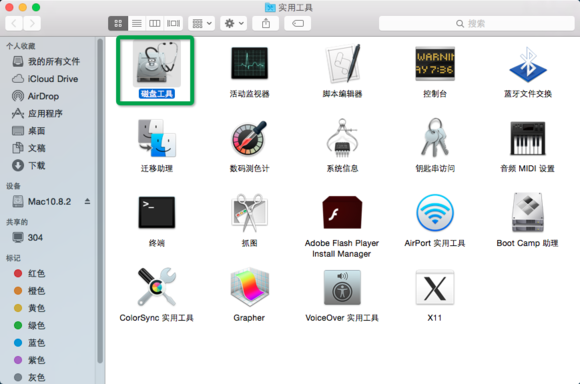Viewport: 580px width, 384px height.
Task: Open AirPort Utility (AirPort 实用工具) icon
Action: pos(435,213)
